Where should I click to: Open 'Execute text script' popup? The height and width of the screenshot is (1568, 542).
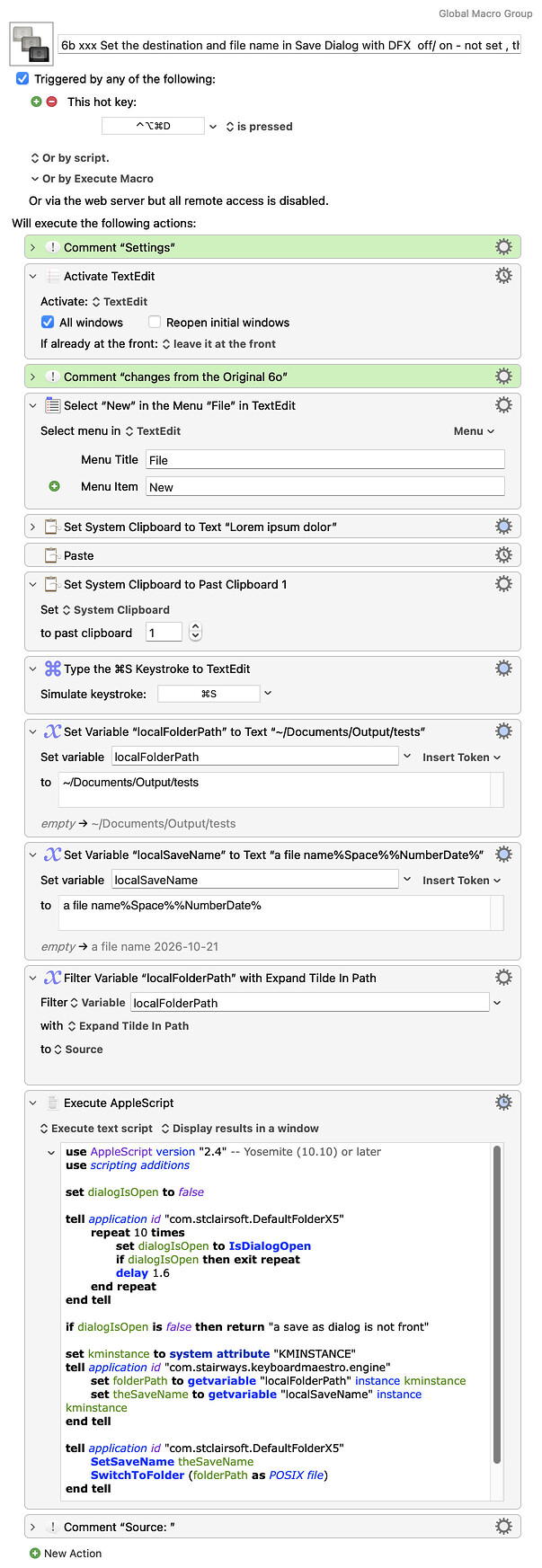pyautogui.click(x=97, y=1129)
